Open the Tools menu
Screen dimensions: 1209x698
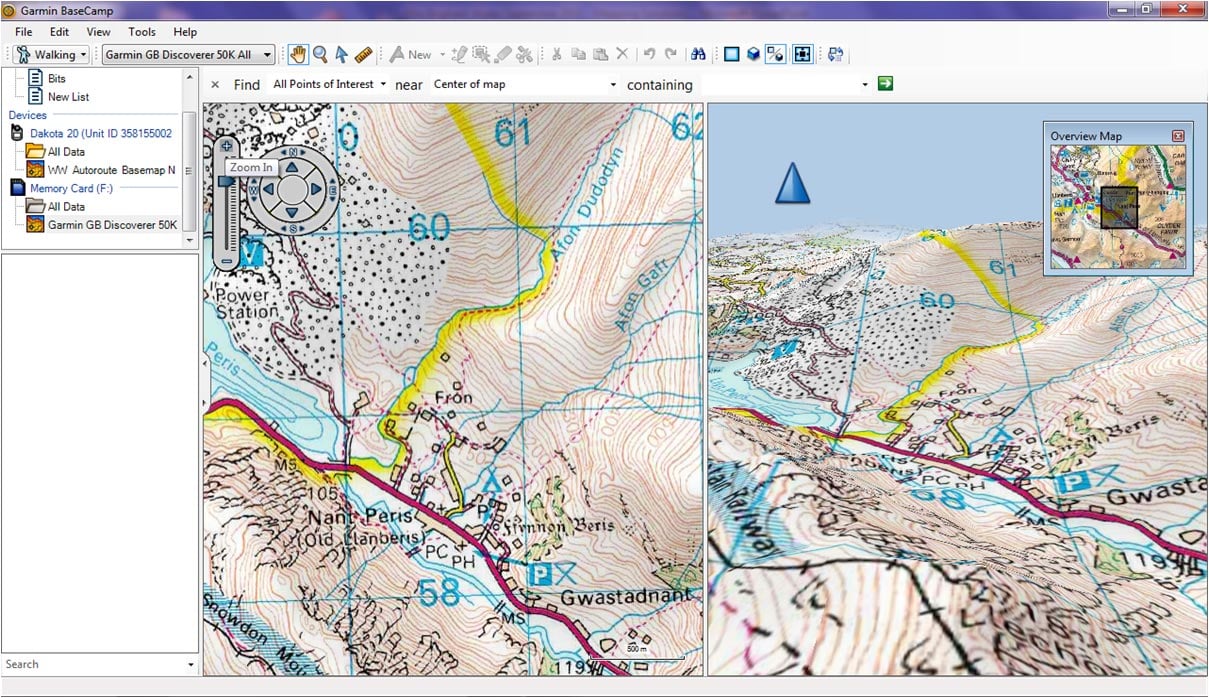click(142, 32)
